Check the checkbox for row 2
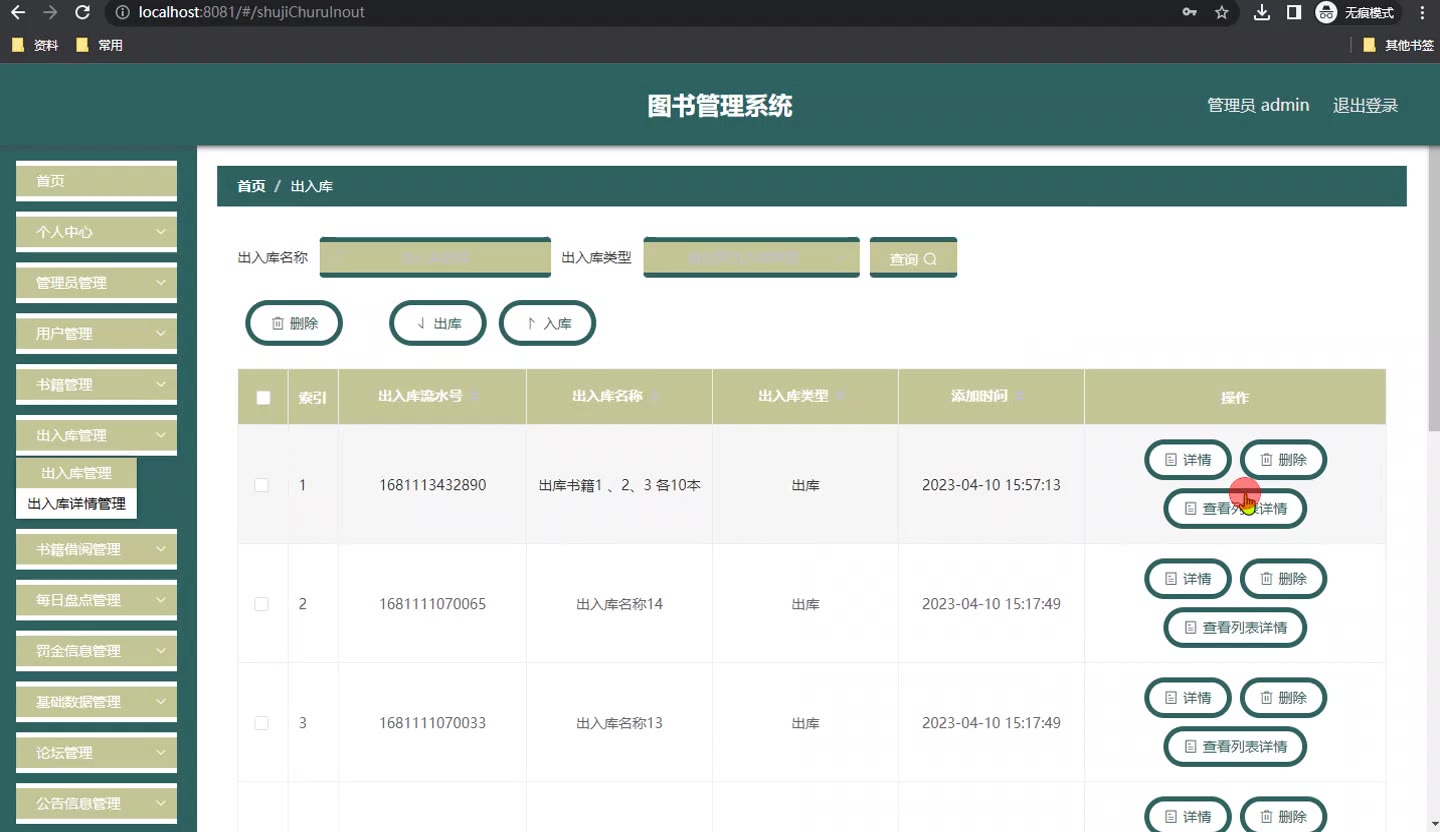 coord(262,604)
